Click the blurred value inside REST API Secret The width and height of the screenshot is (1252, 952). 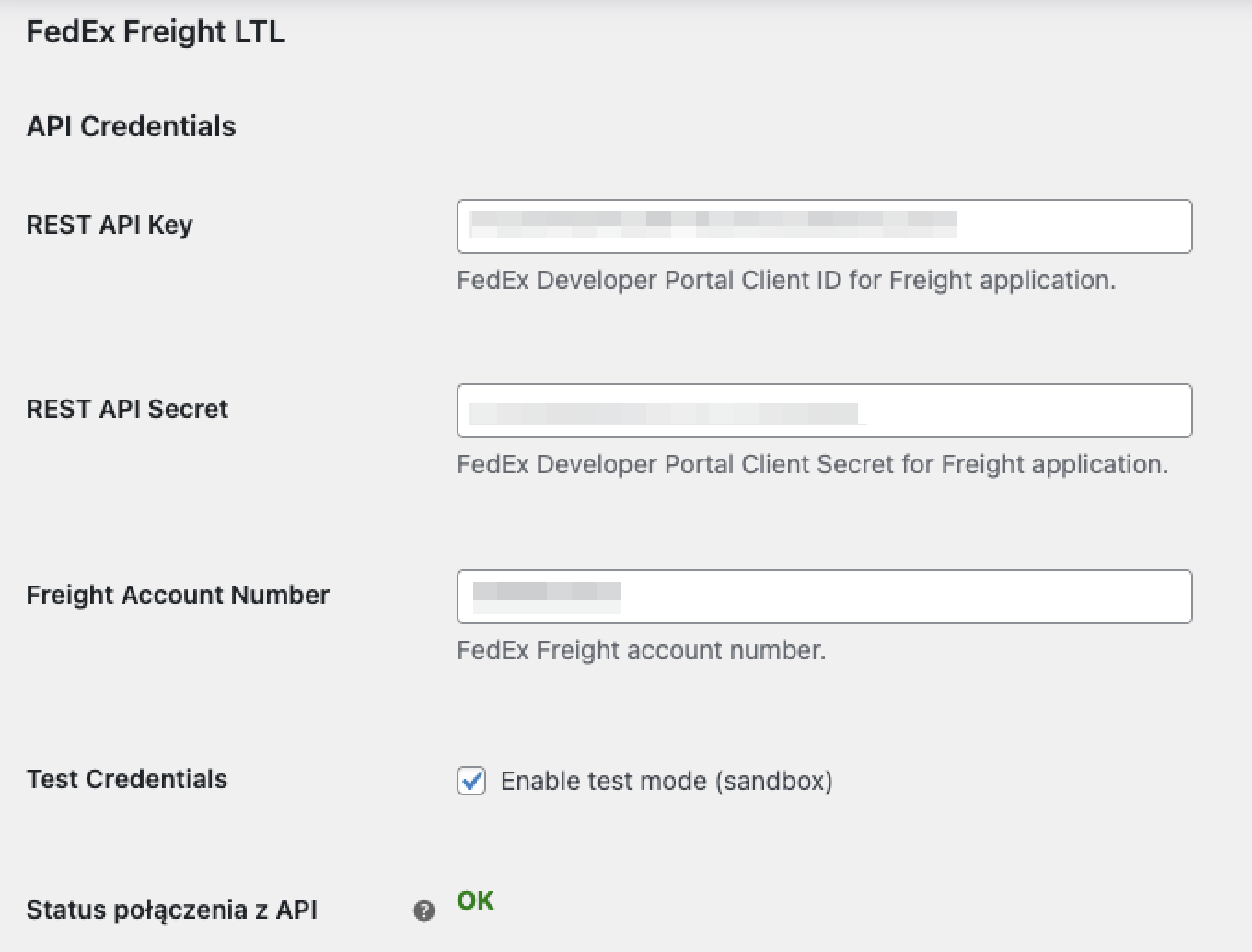[665, 412]
